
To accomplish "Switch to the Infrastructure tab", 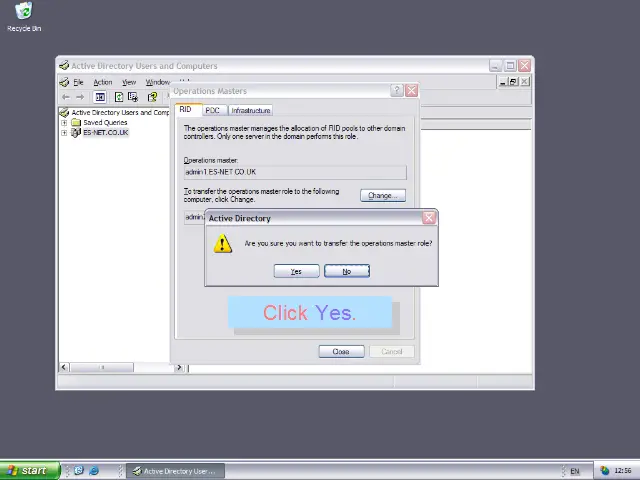I will point(251,111).
